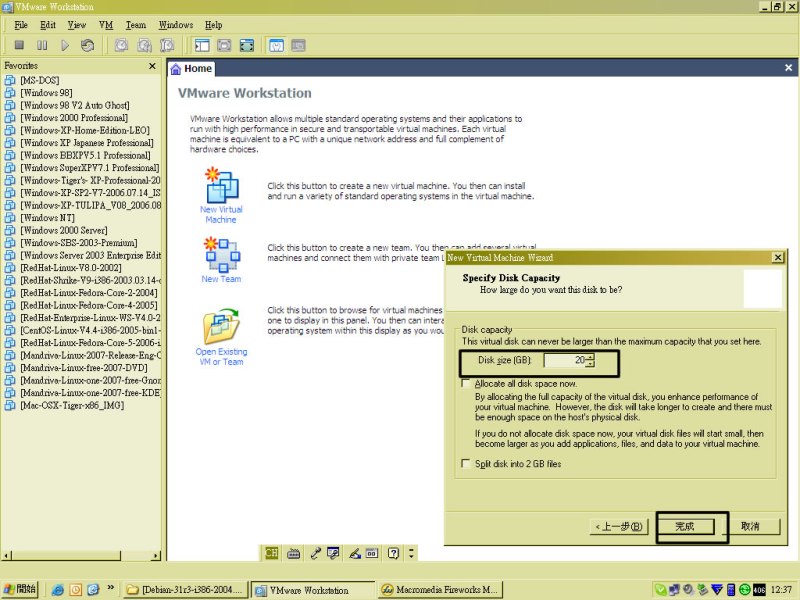Viewport: 800px width, 600px height.
Task: Click favorites scrollbar left arrow
Action: pyautogui.click(x=6, y=556)
